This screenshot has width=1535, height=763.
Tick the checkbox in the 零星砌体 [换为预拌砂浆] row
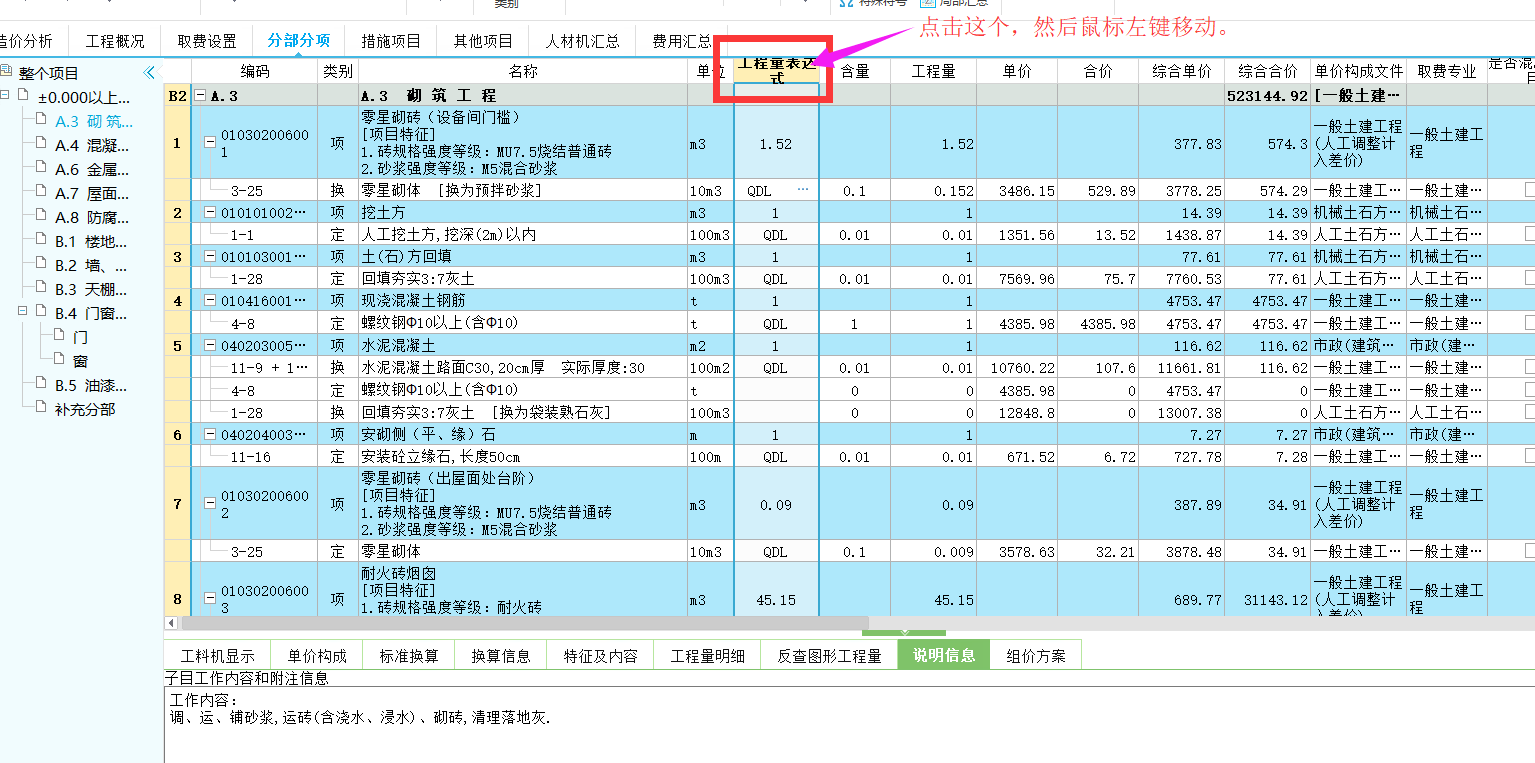[x=1529, y=190]
